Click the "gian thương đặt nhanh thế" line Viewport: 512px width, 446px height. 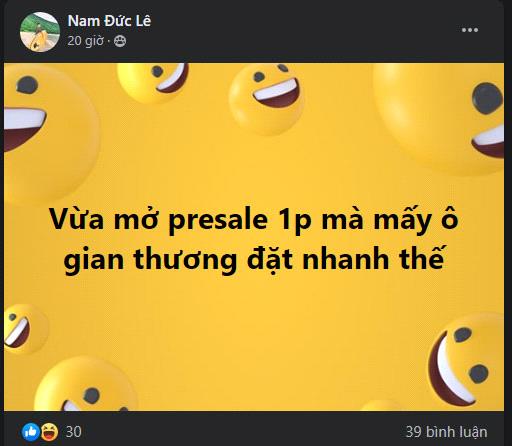click(x=254, y=259)
